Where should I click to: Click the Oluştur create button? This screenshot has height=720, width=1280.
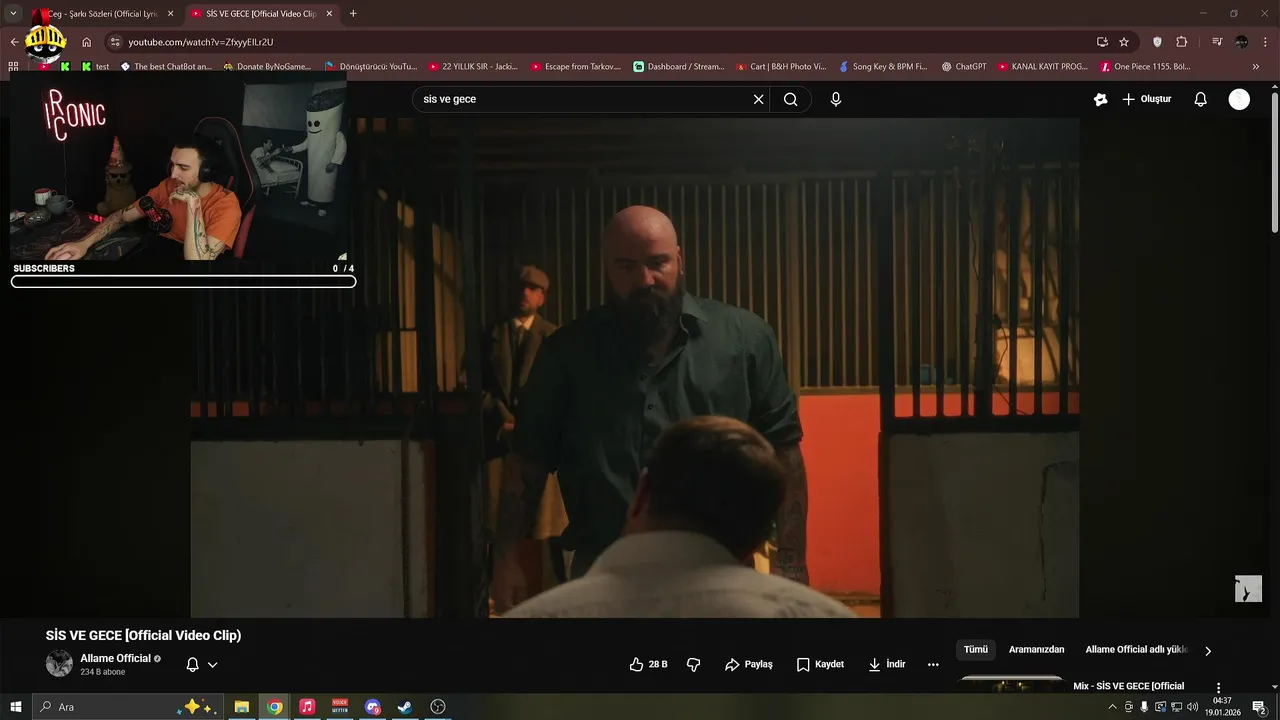1147,99
